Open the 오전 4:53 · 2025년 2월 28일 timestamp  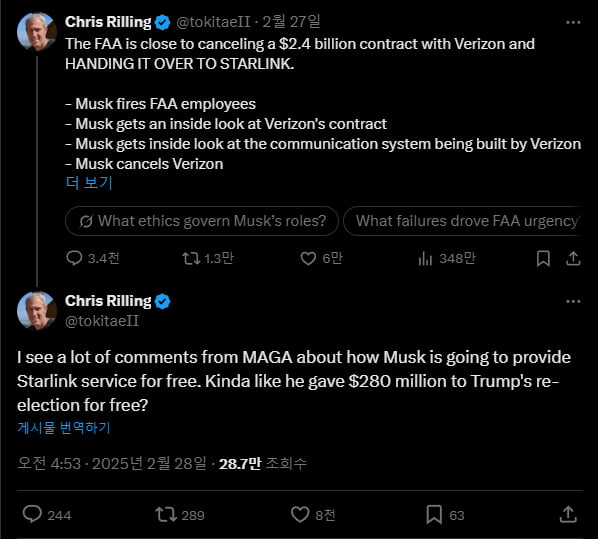pyautogui.click(x=112, y=463)
